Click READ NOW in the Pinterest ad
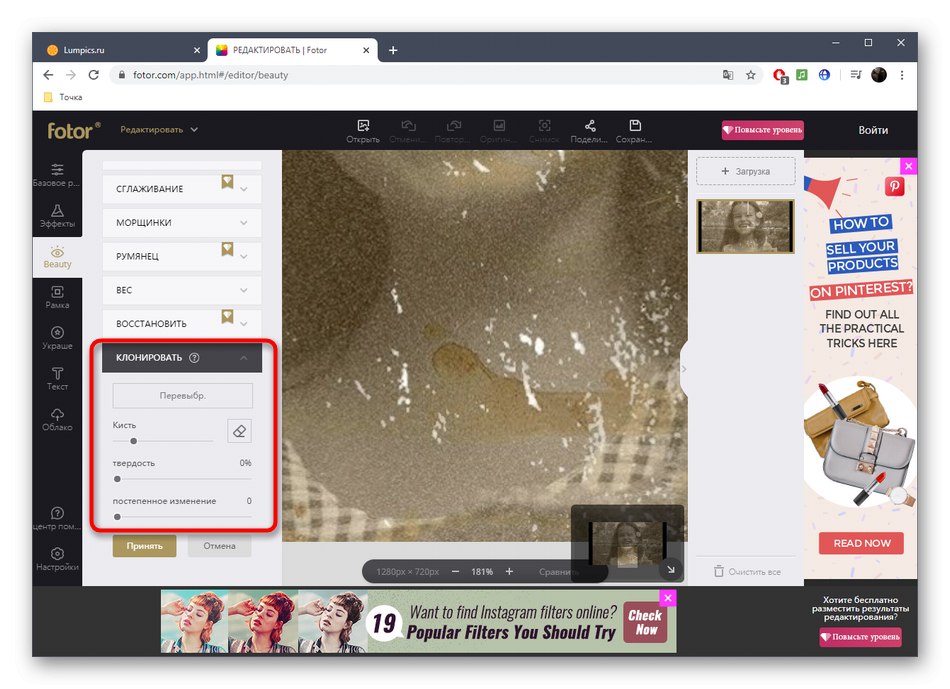Screen dimensions: 950x689 pyautogui.click(x=862, y=543)
